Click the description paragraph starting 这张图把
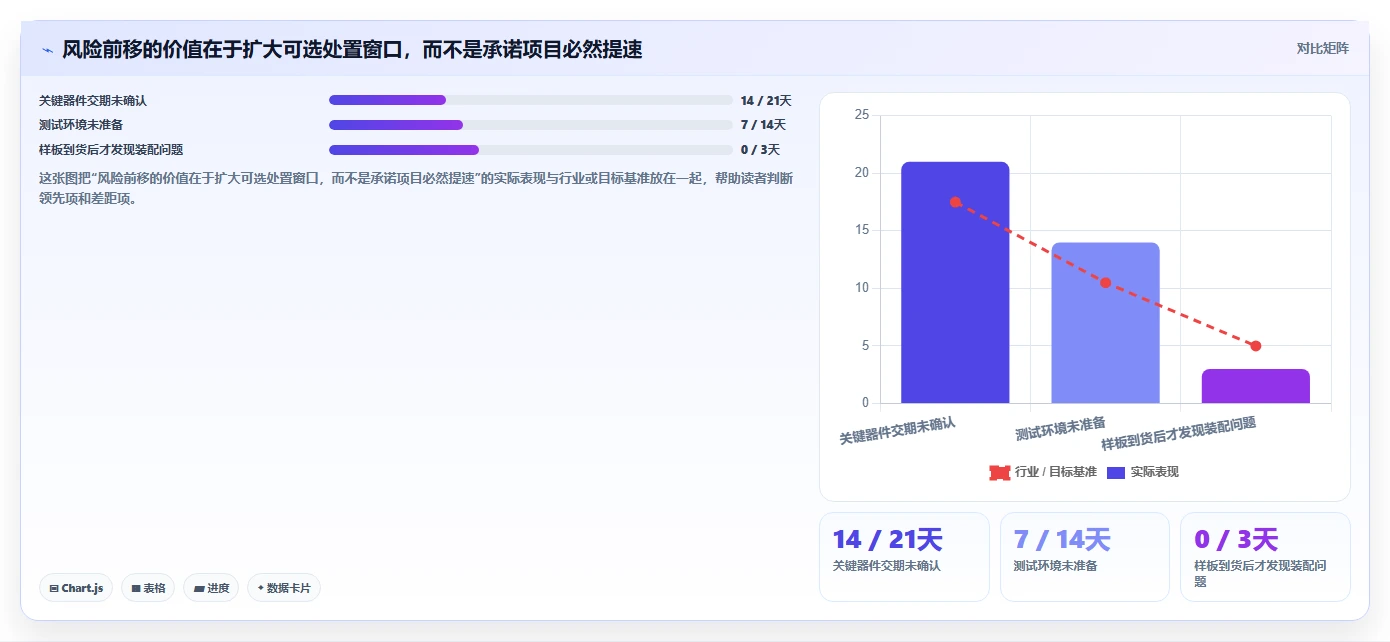 [415, 188]
